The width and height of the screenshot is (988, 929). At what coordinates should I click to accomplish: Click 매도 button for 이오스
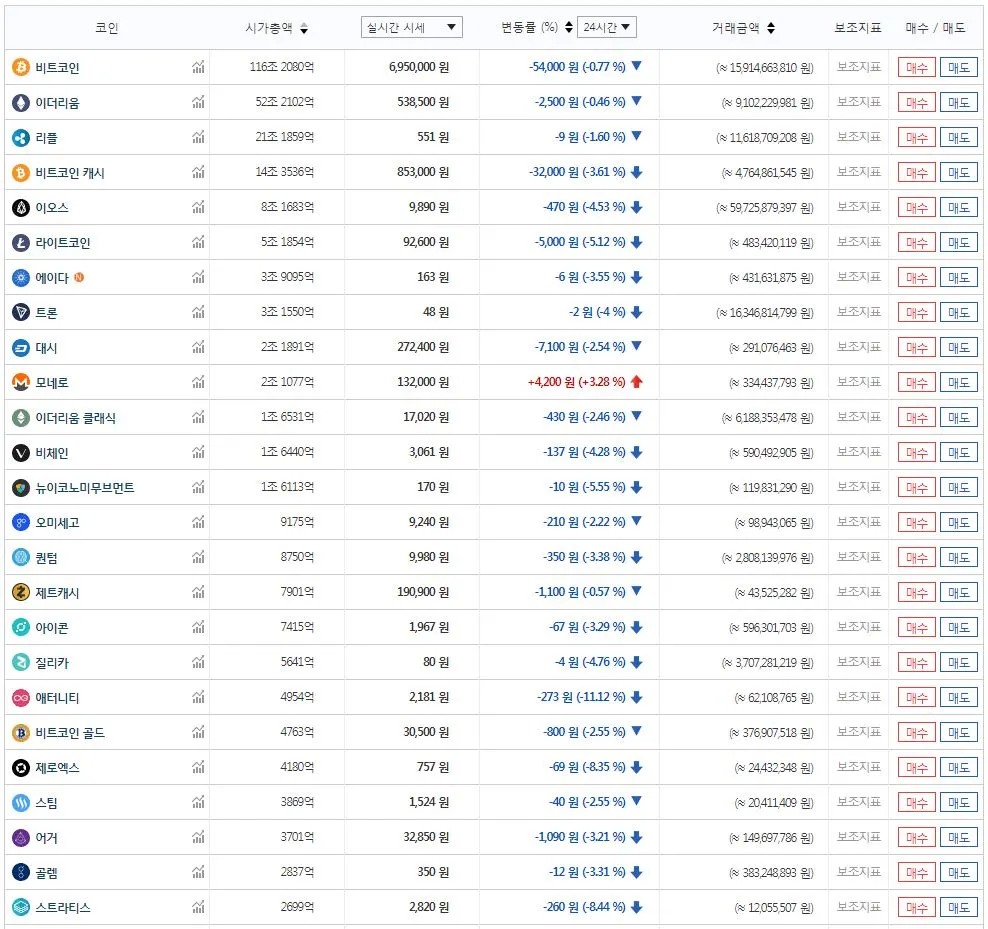[958, 207]
